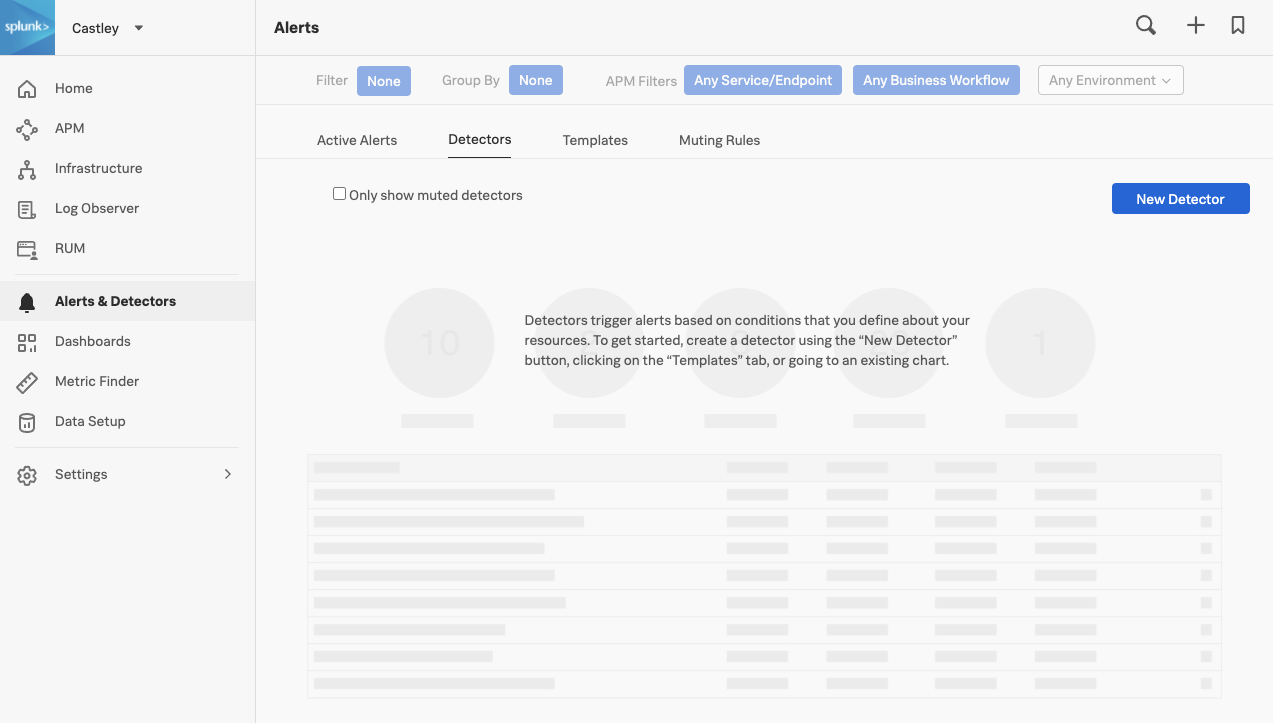Enable Only show muted detectors checkbox
Viewport: 1273px width, 723px height.
[339, 194]
